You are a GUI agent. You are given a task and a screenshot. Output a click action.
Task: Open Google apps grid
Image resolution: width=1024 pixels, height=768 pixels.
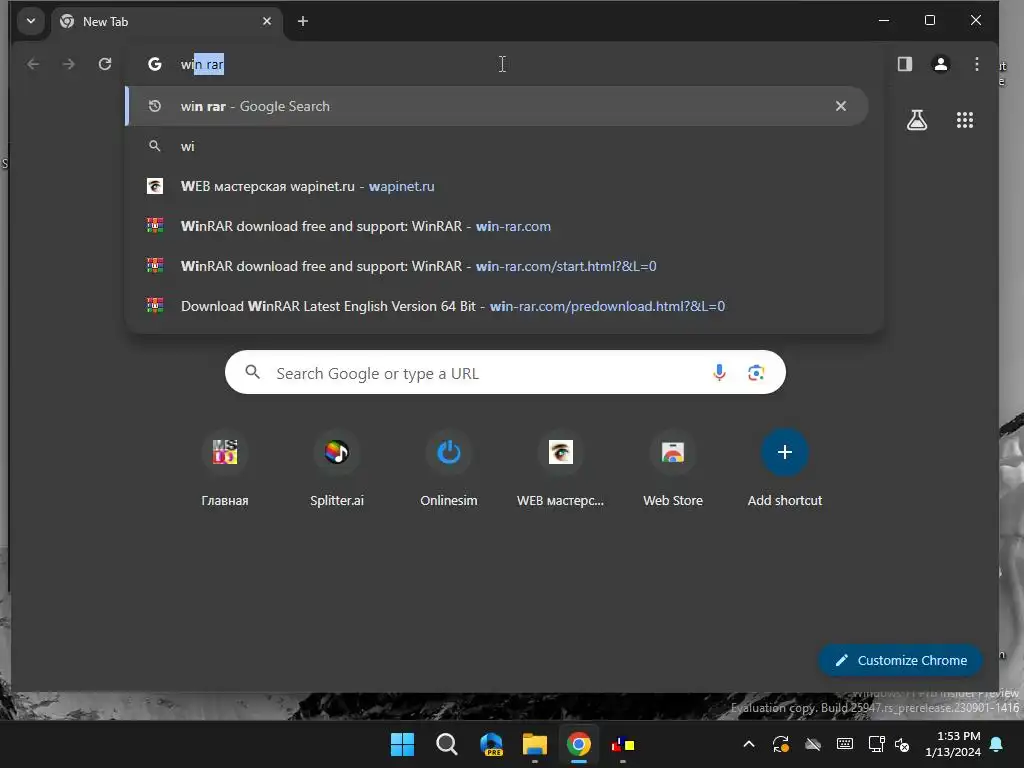tap(965, 120)
